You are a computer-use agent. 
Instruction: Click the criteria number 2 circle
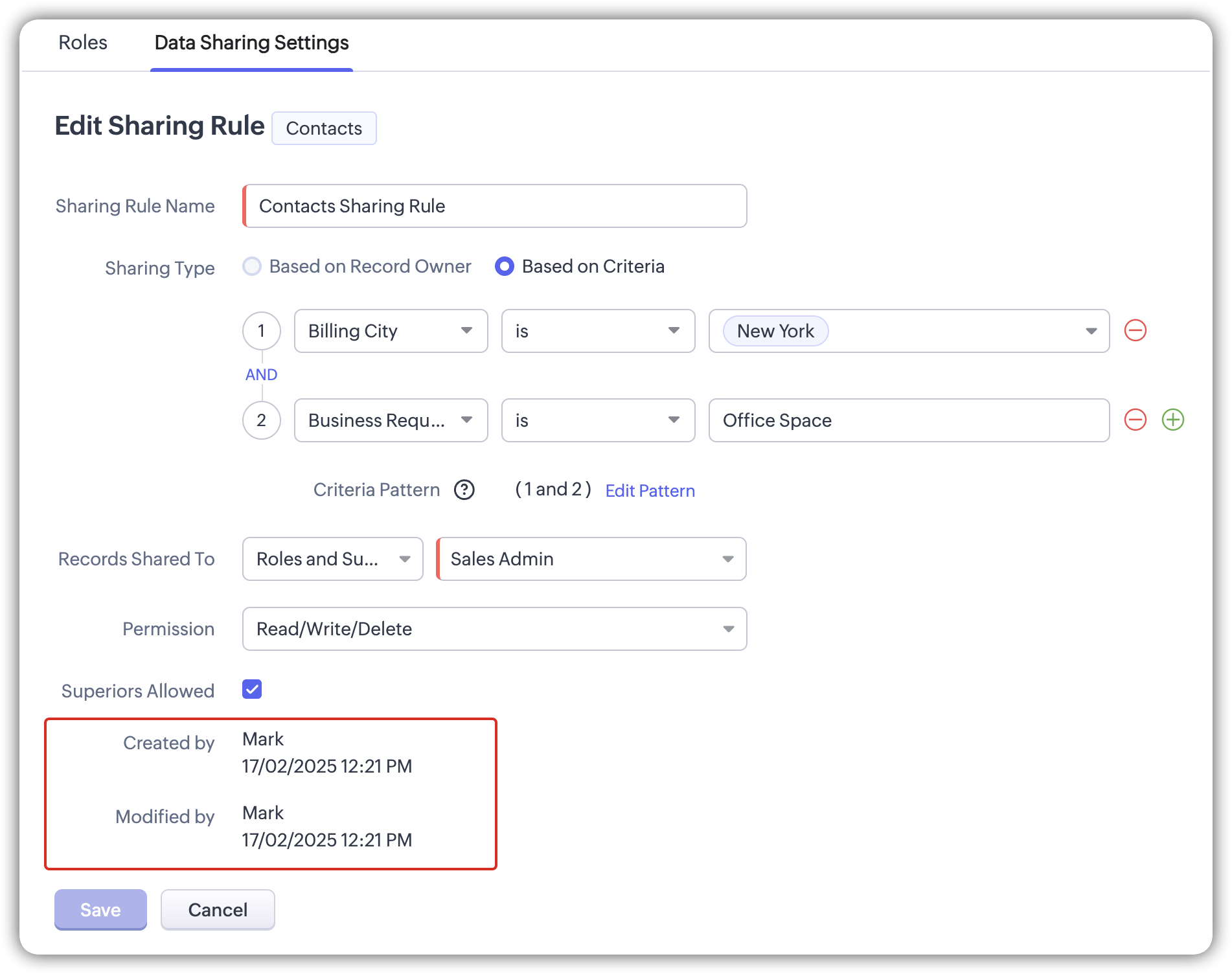point(261,420)
